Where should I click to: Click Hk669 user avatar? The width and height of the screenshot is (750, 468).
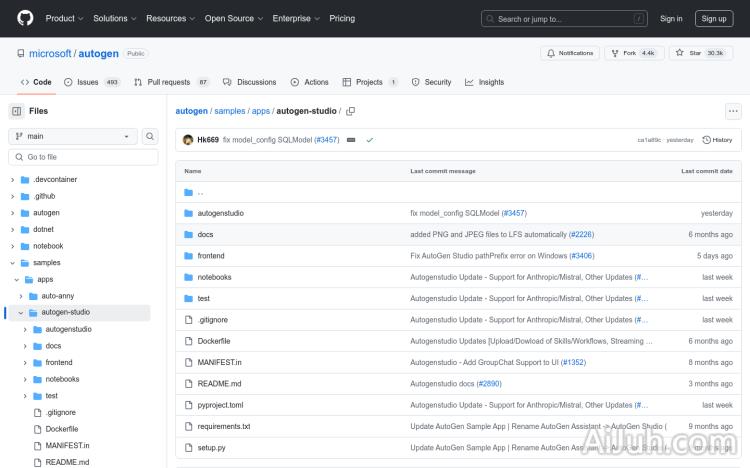tap(188, 140)
